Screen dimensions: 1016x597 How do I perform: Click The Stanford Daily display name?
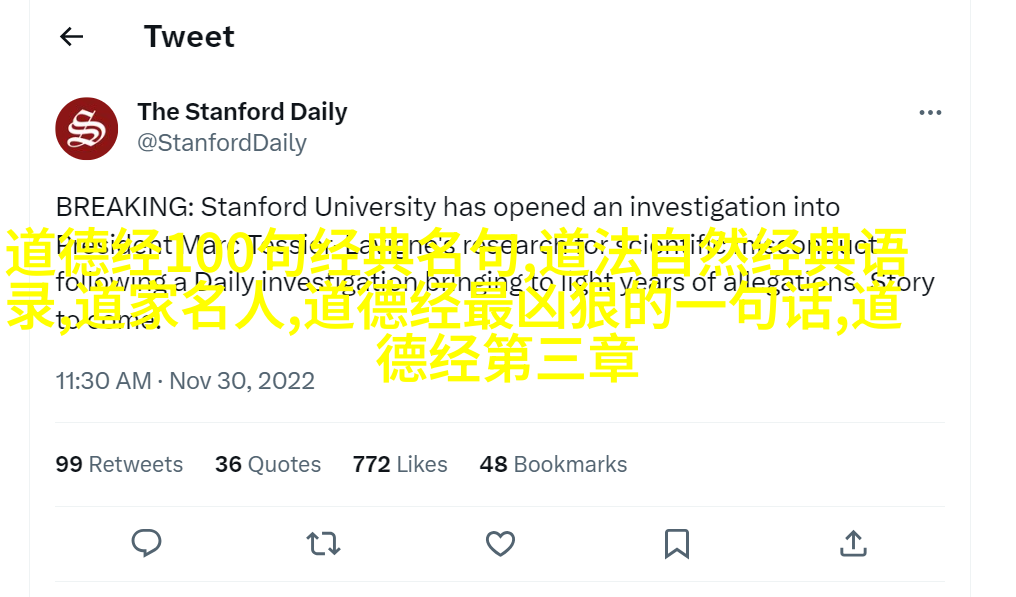(x=242, y=112)
